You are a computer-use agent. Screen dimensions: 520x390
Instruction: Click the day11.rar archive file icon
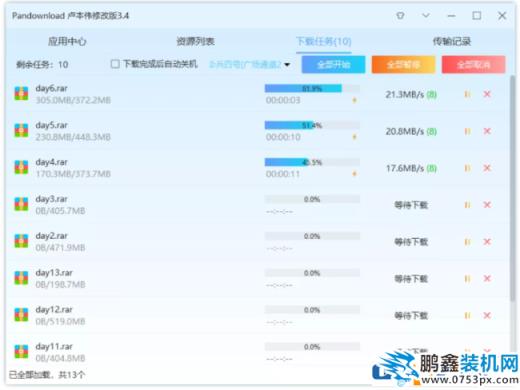[21, 352]
